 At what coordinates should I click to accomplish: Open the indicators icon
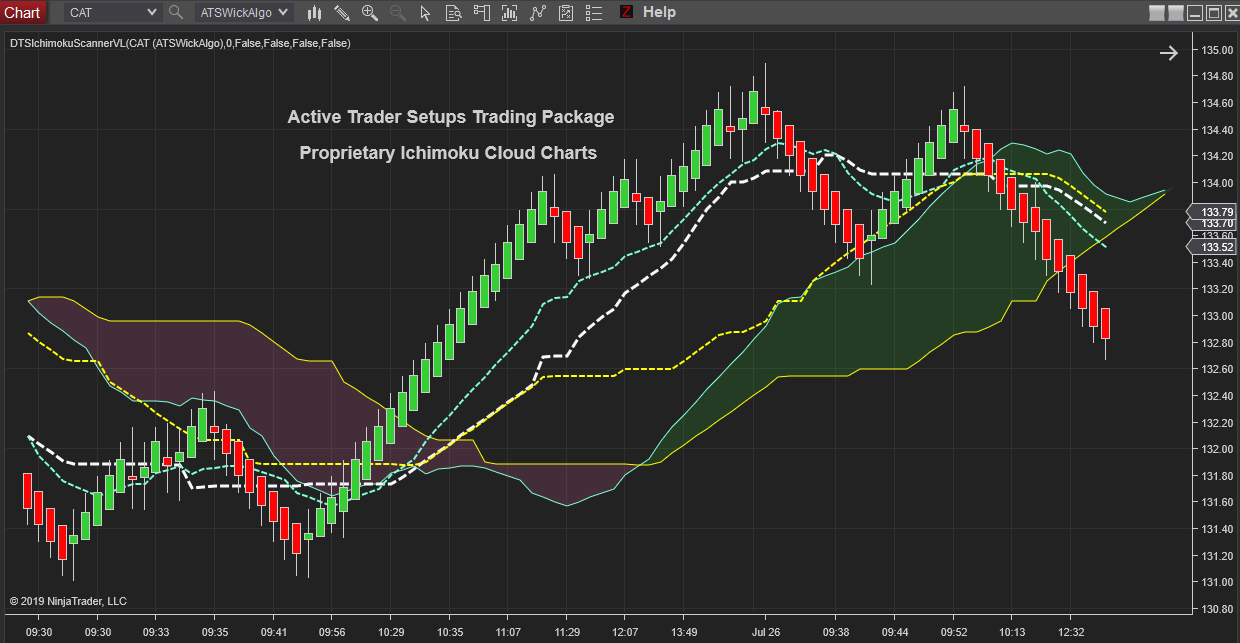click(x=510, y=13)
